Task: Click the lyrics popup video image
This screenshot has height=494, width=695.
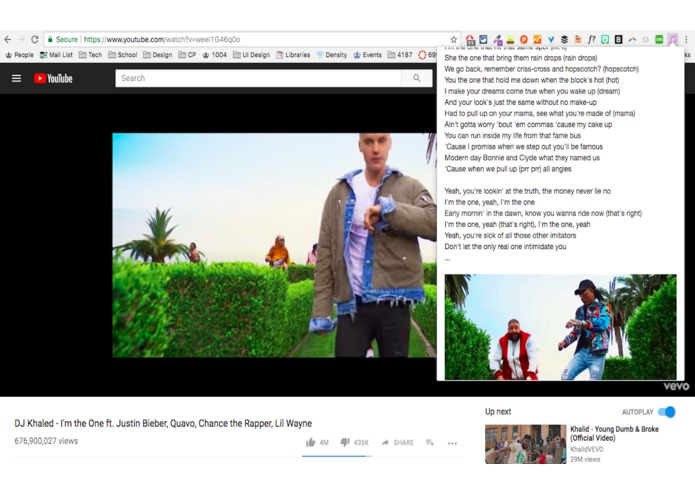Action: pyautogui.click(x=560, y=327)
